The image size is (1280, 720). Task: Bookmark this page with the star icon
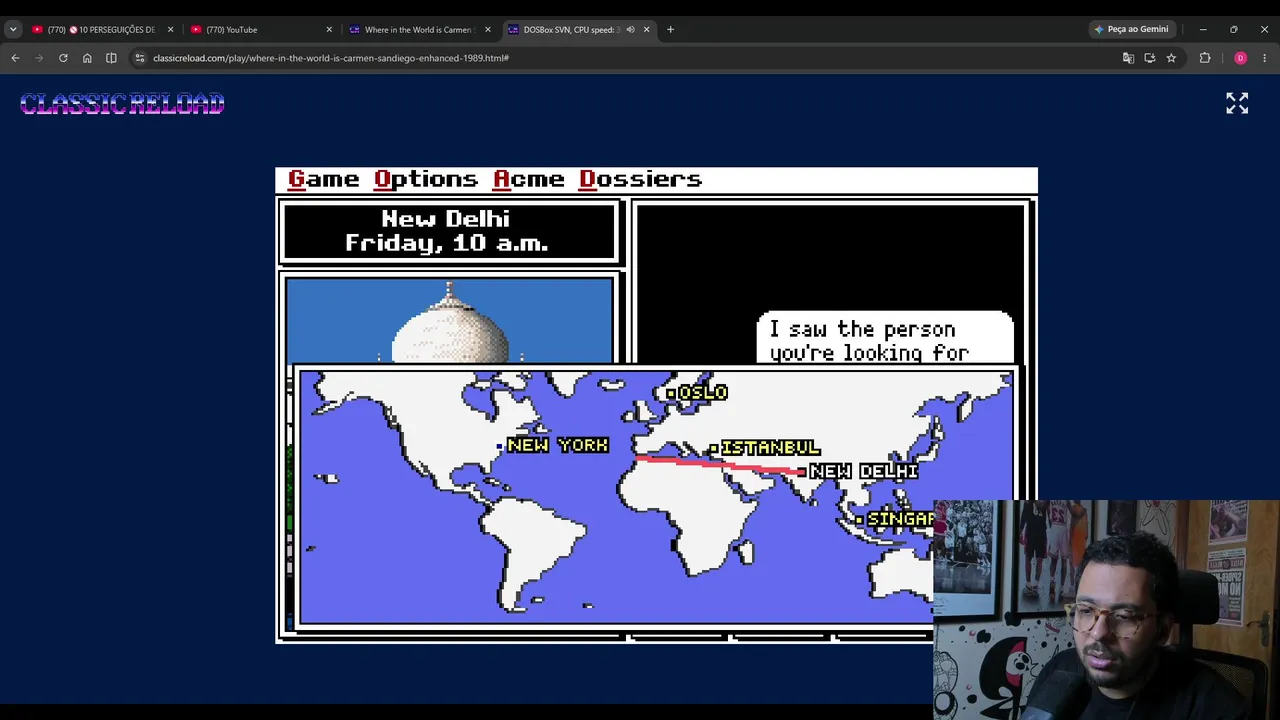1171,58
